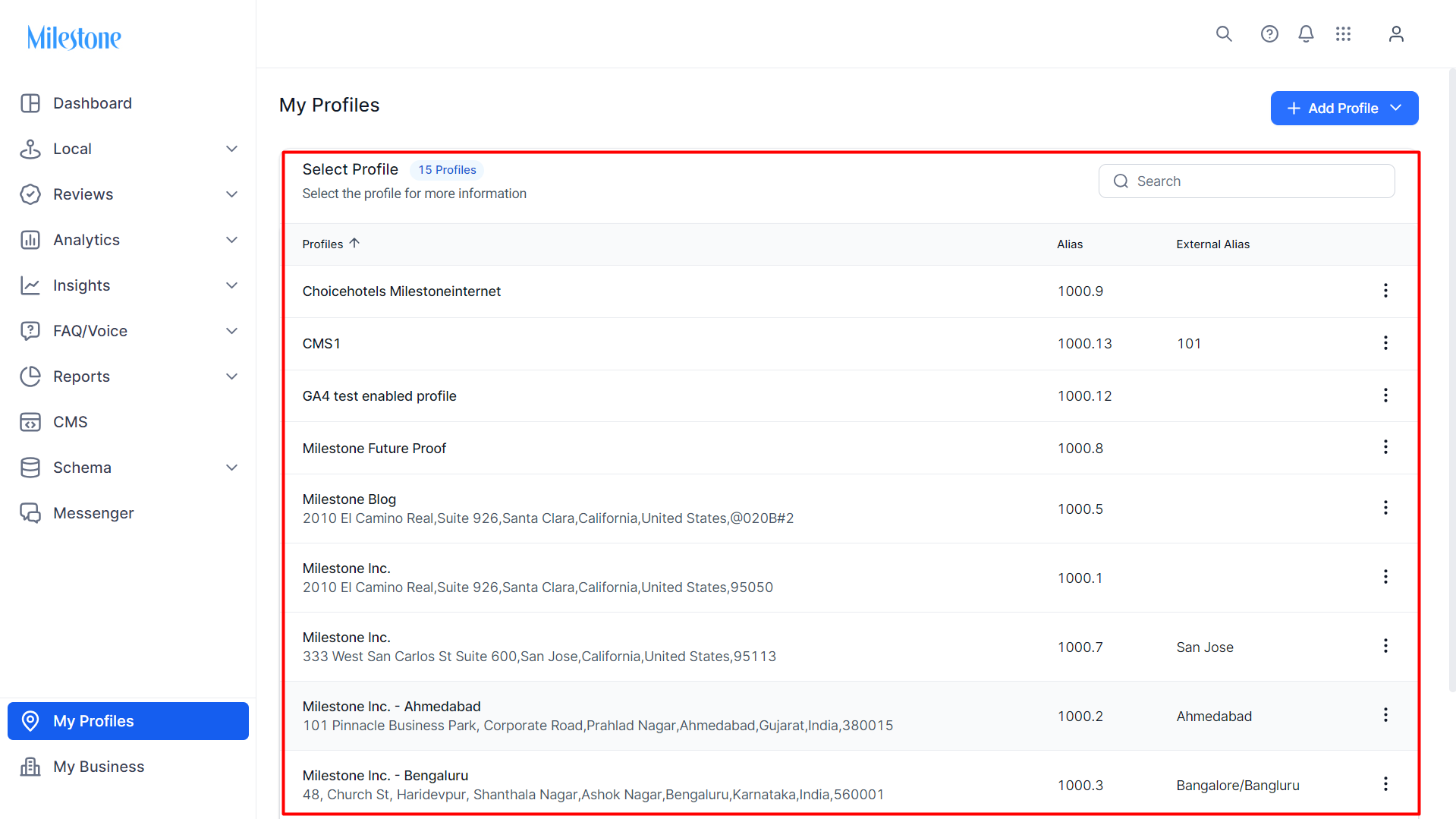Click the Reports pie chart icon
This screenshot has width=1456, height=819.
coord(30,376)
